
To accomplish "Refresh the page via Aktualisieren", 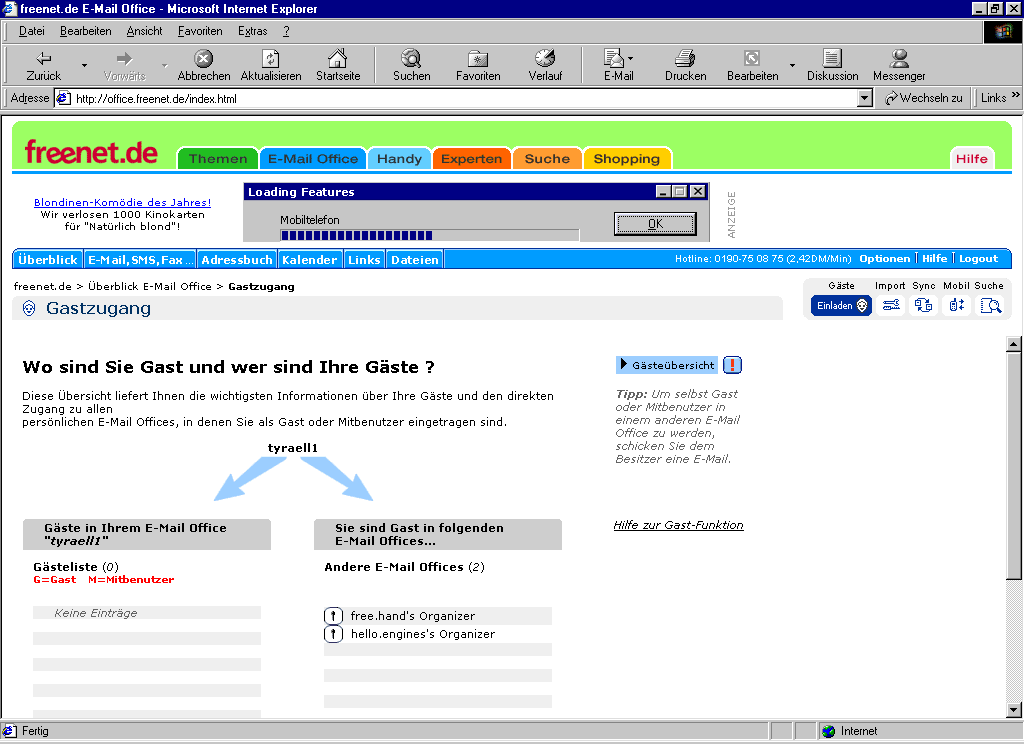I will (x=271, y=65).
